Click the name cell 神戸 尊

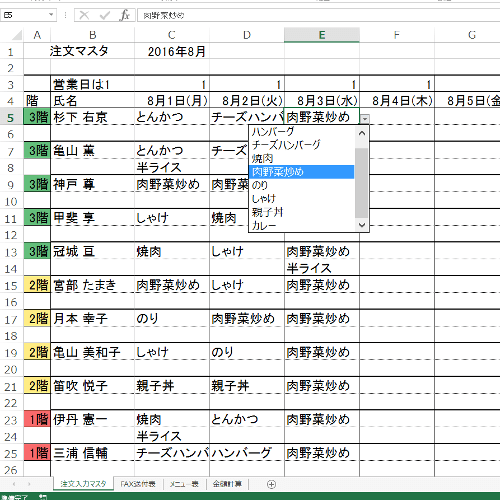(93, 184)
